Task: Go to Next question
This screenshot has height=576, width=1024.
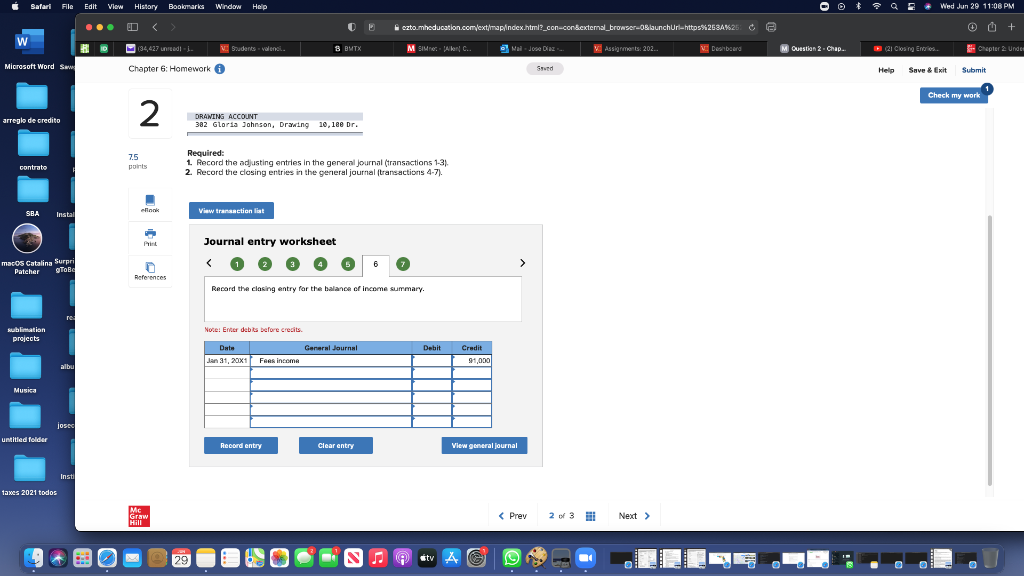Action: point(634,516)
